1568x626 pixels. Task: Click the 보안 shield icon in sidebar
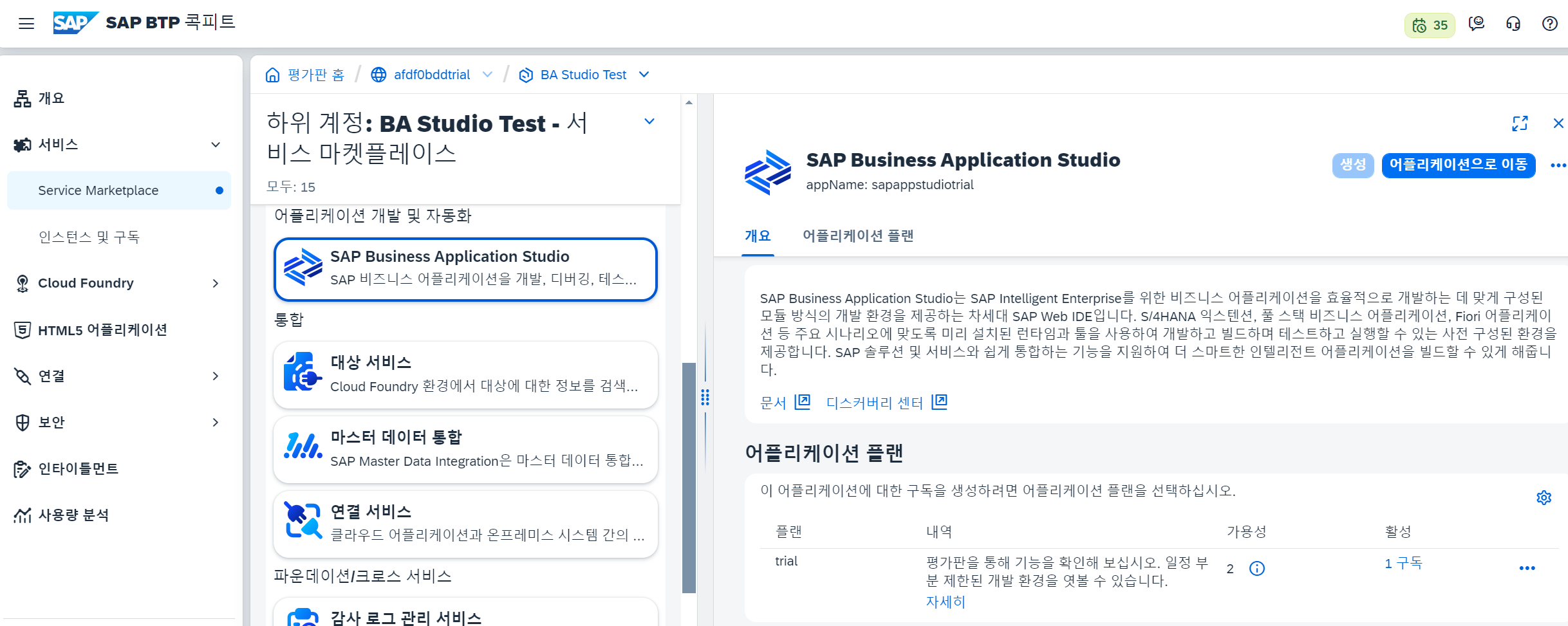coord(23,423)
